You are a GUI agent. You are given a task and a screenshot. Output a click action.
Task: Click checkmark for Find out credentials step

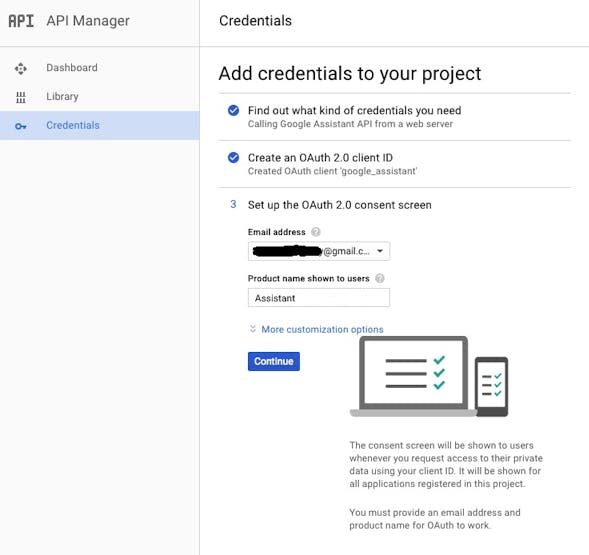(x=233, y=110)
